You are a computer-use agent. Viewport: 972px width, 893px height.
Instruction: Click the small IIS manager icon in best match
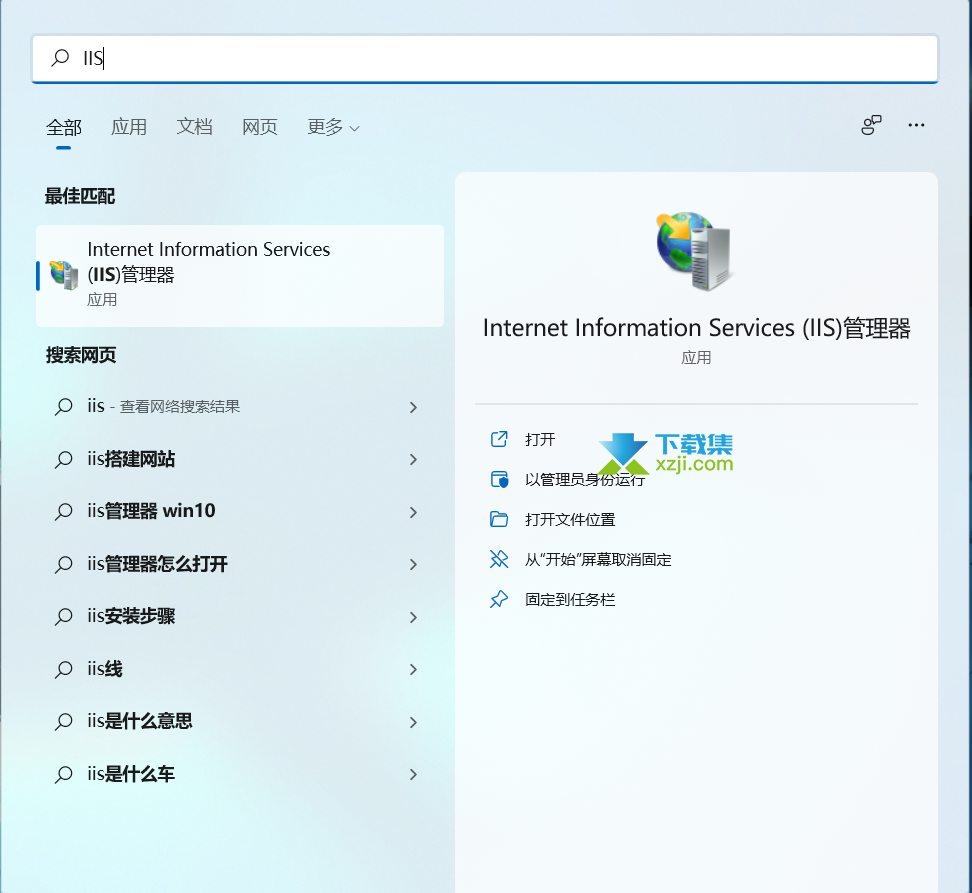click(x=63, y=275)
